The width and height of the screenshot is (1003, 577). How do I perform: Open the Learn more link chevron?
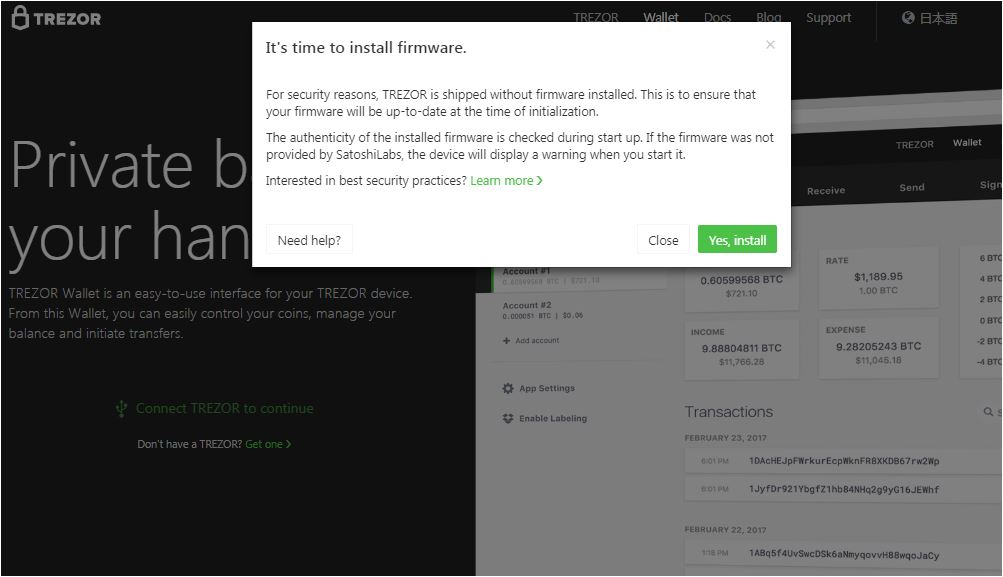click(x=539, y=180)
